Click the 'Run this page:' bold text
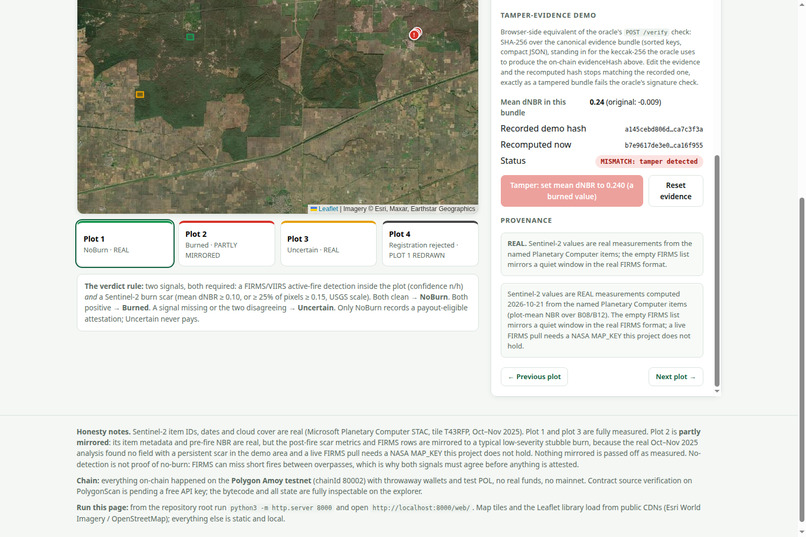This screenshot has width=806, height=537. coord(102,507)
